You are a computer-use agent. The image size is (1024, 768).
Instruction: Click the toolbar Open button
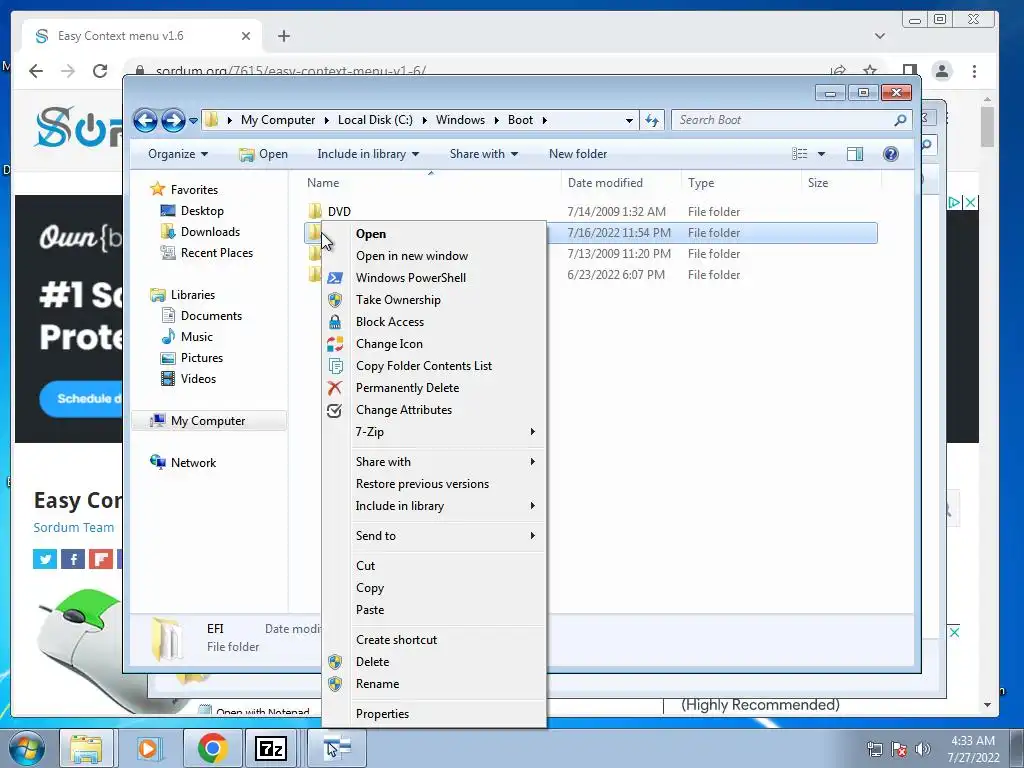pyautogui.click(x=263, y=154)
